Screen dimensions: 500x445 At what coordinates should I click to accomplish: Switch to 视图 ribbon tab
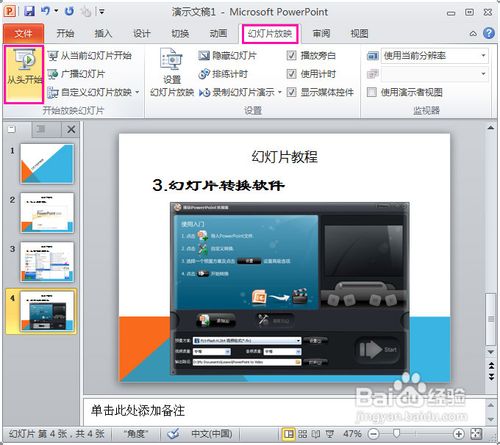coord(359,33)
